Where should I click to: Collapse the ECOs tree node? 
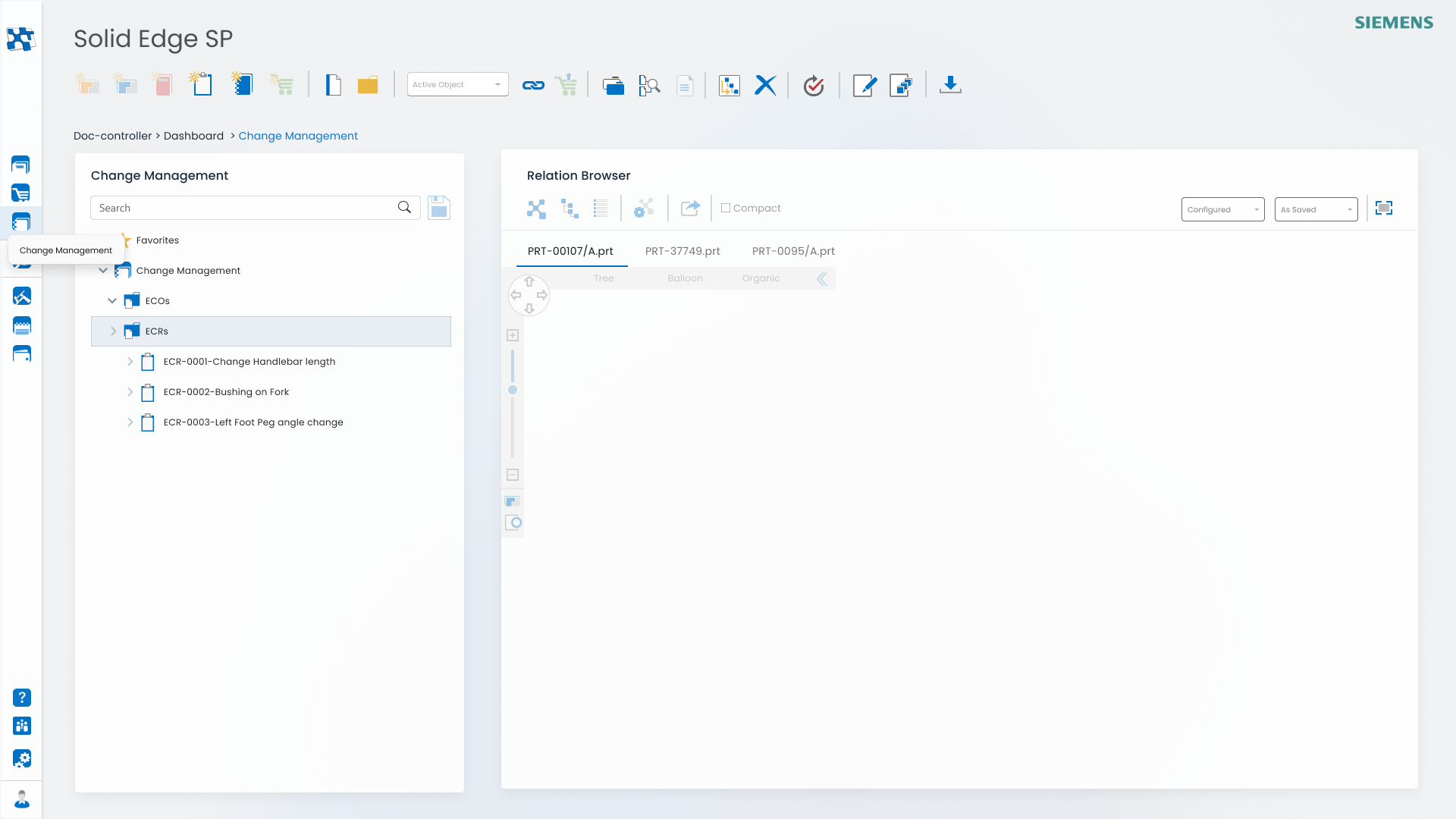(x=112, y=301)
